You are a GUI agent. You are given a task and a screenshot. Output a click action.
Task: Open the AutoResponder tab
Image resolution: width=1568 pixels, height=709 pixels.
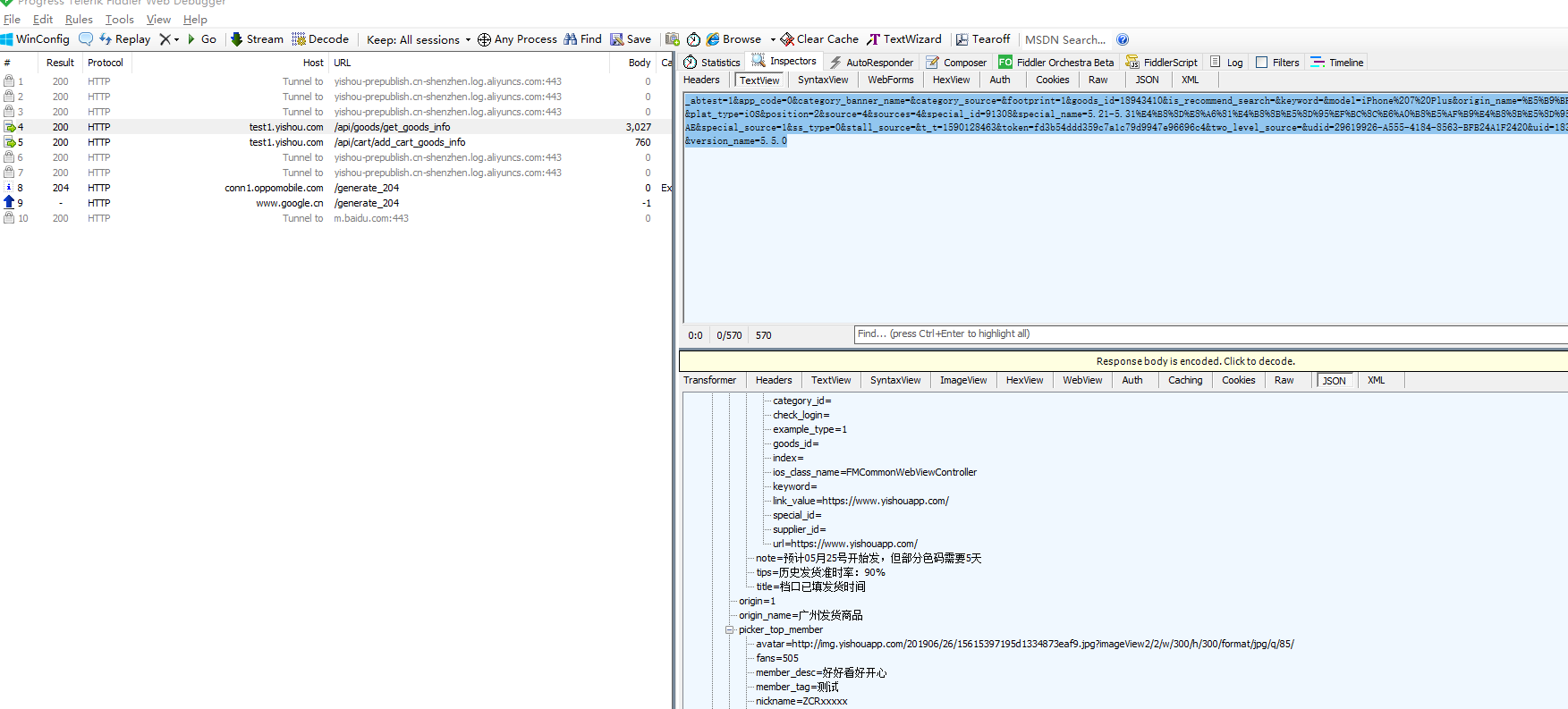871,63
